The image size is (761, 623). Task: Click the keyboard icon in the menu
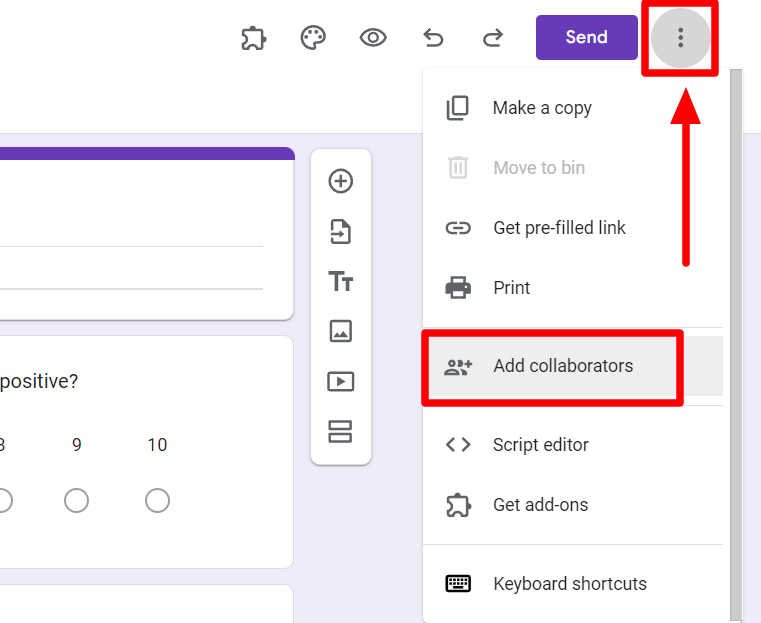pyautogui.click(x=458, y=584)
